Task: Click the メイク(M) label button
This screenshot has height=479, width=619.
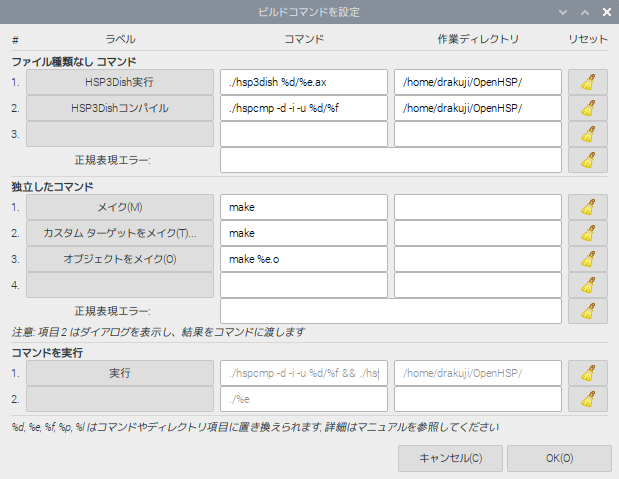Action: tap(120, 207)
